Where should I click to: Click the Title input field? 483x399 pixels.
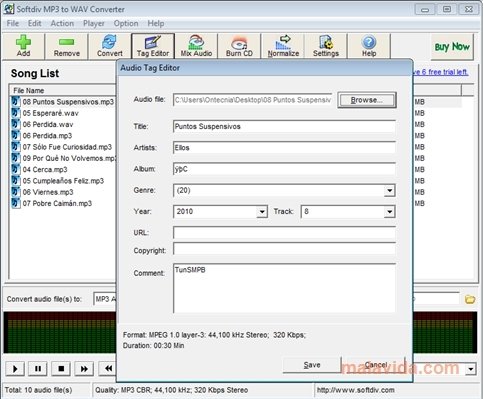[284, 126]
